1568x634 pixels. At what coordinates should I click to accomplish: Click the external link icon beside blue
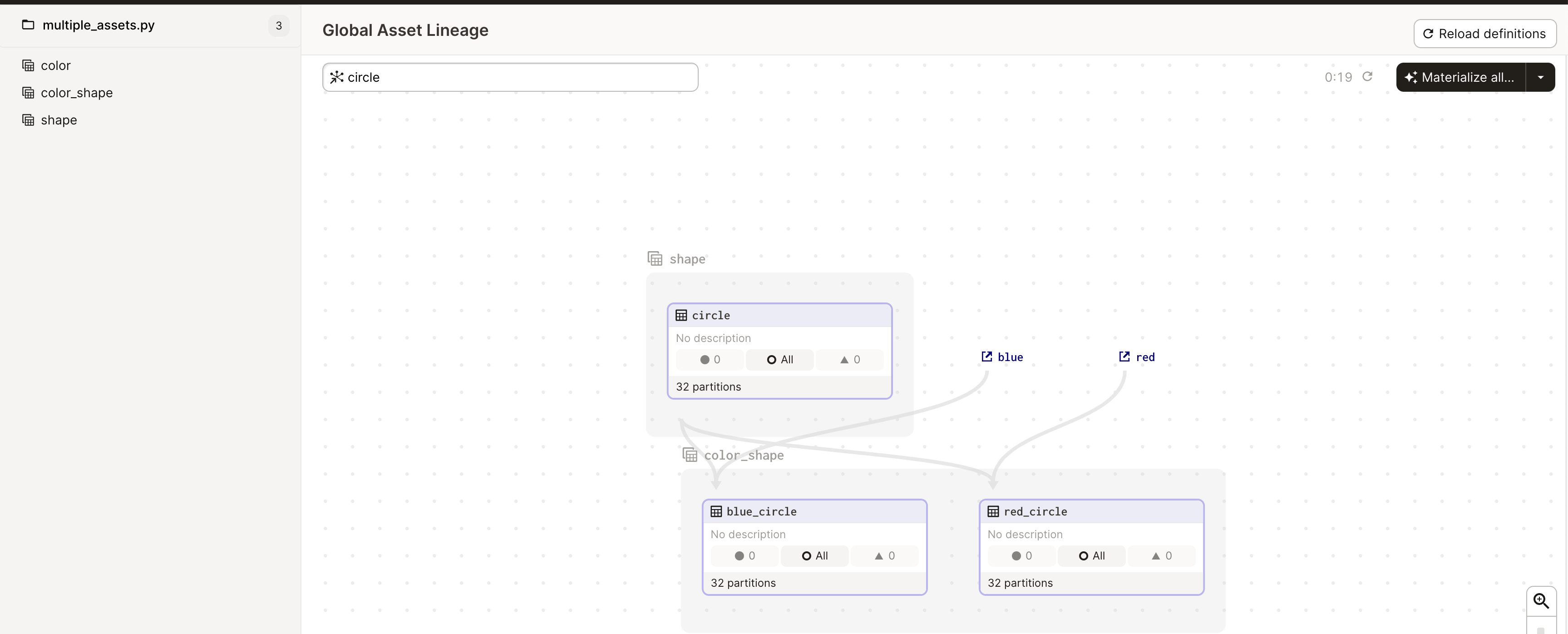986,357
